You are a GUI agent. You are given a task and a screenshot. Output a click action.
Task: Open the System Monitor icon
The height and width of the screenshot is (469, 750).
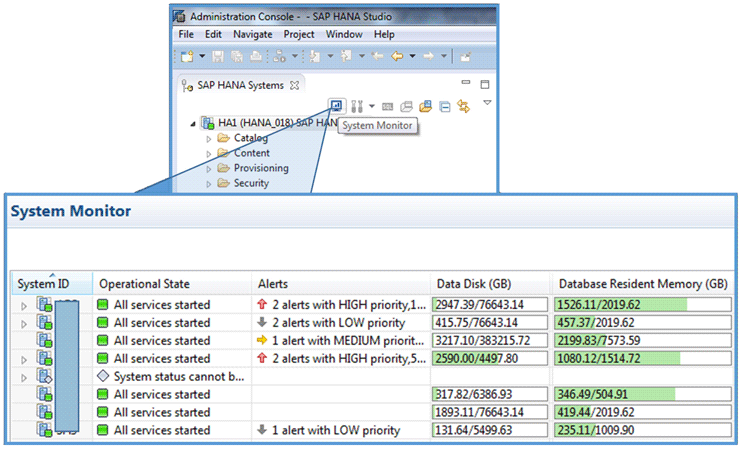[x=337, y=105]
